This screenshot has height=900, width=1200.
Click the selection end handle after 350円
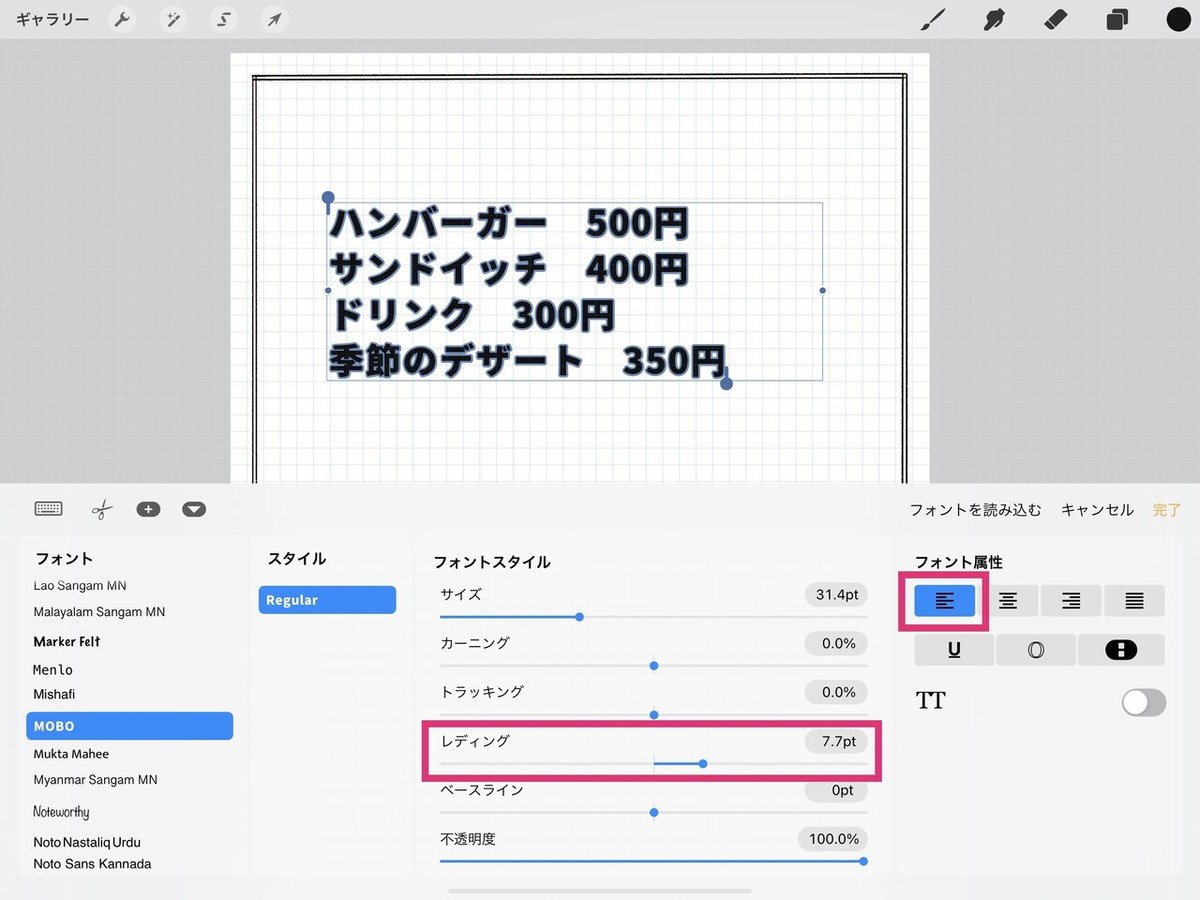727,383
